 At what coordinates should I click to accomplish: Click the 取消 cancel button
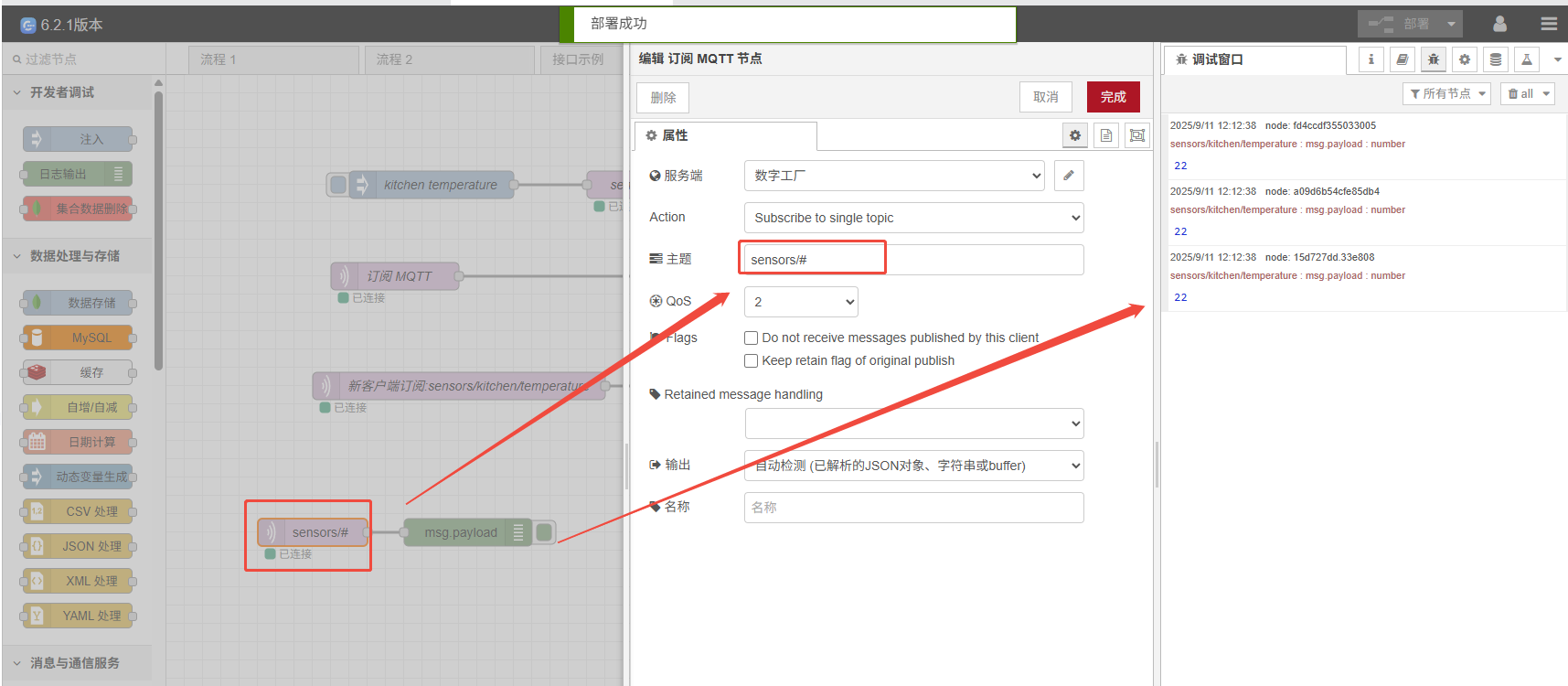(1046, 97)
